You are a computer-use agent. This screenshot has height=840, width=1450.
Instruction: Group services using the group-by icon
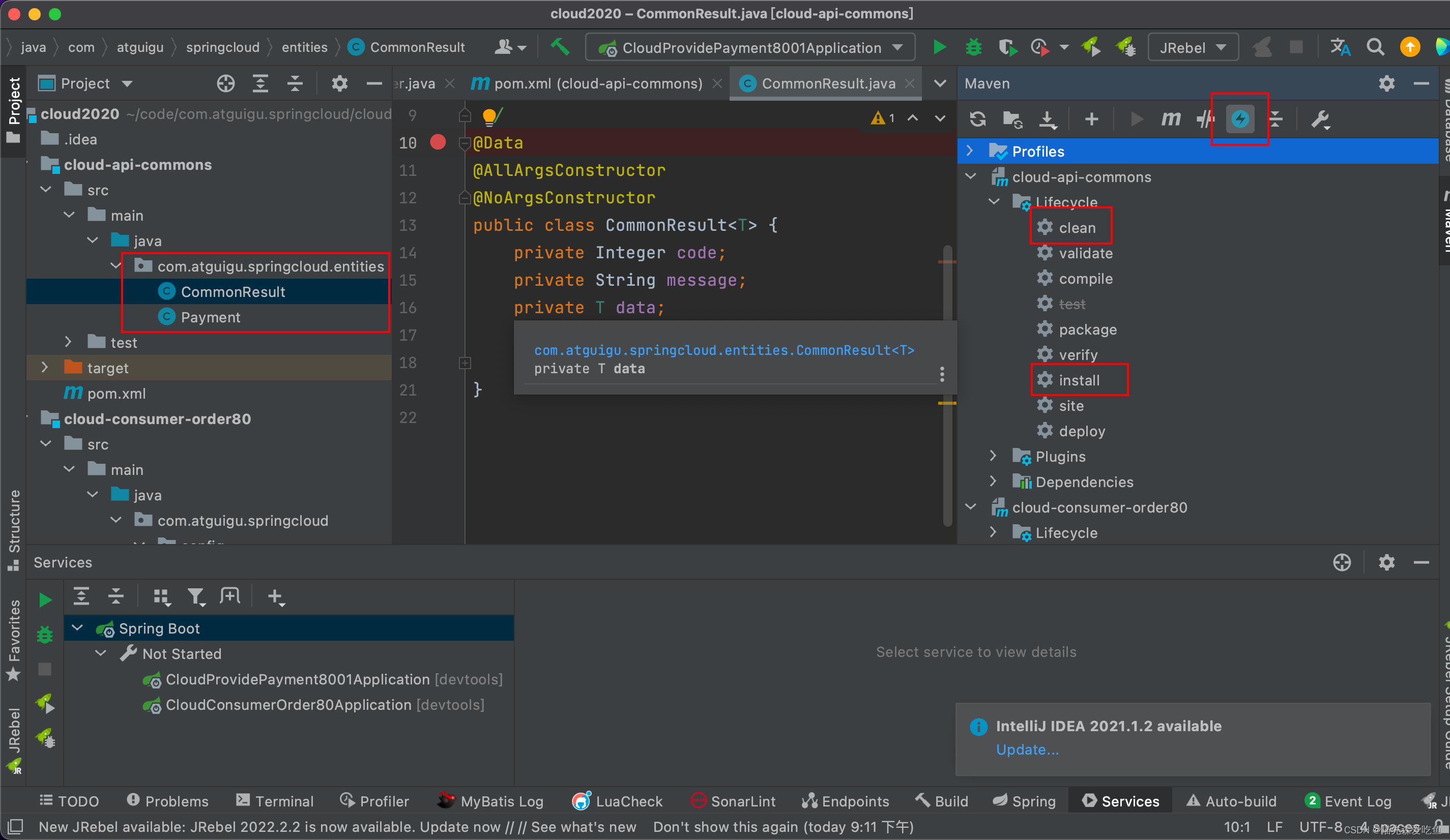point(162,597)
